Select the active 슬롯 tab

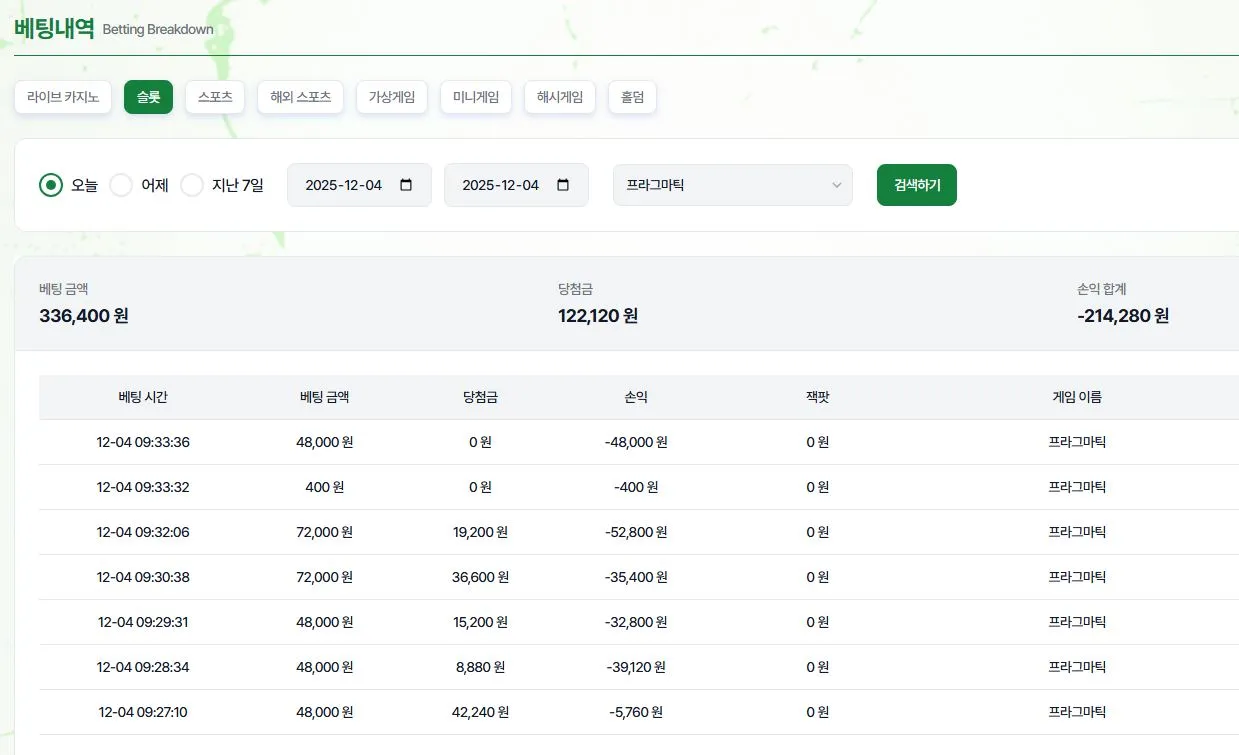click(x=148, y=97)
